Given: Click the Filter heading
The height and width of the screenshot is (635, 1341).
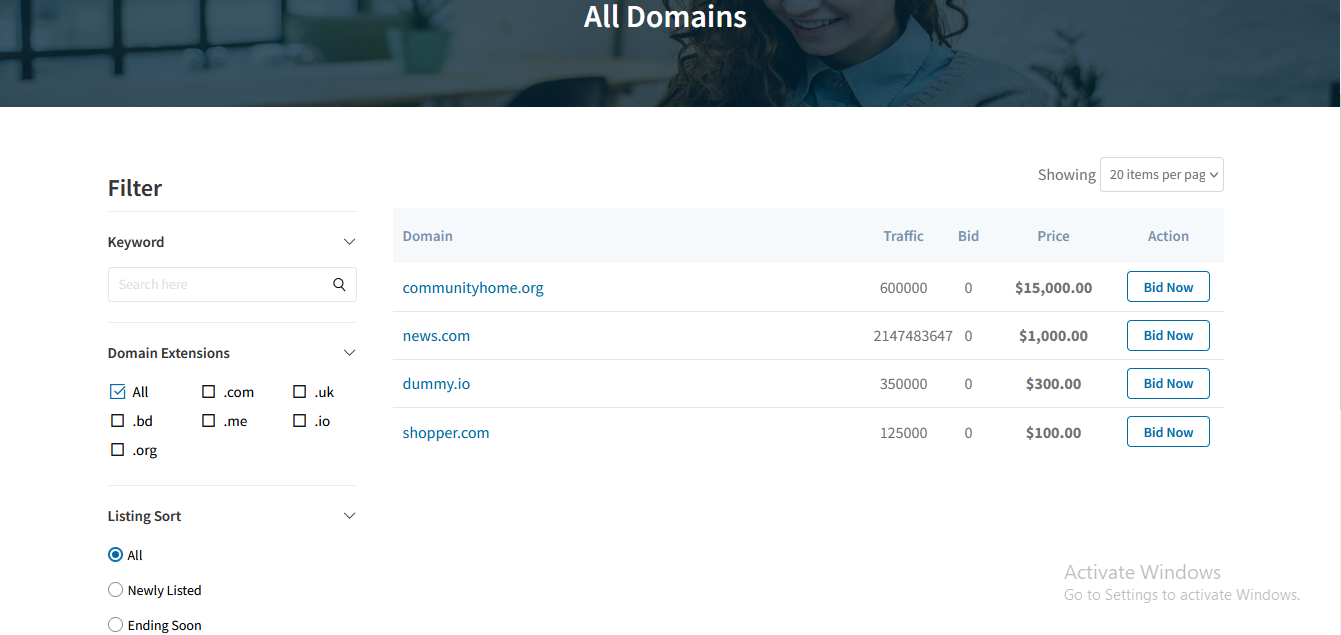Looking at the screenshot, I should [135, 188].
